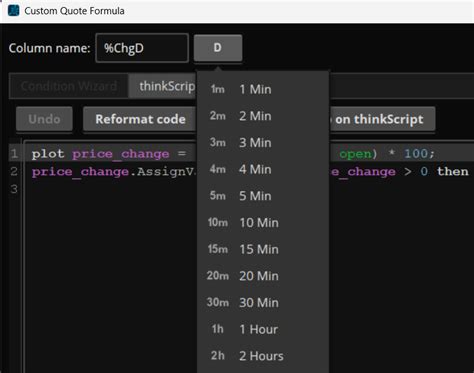Click line number 2 in the editor gutter
Viewport: 474px width, 373px height.
pos(14,171)
